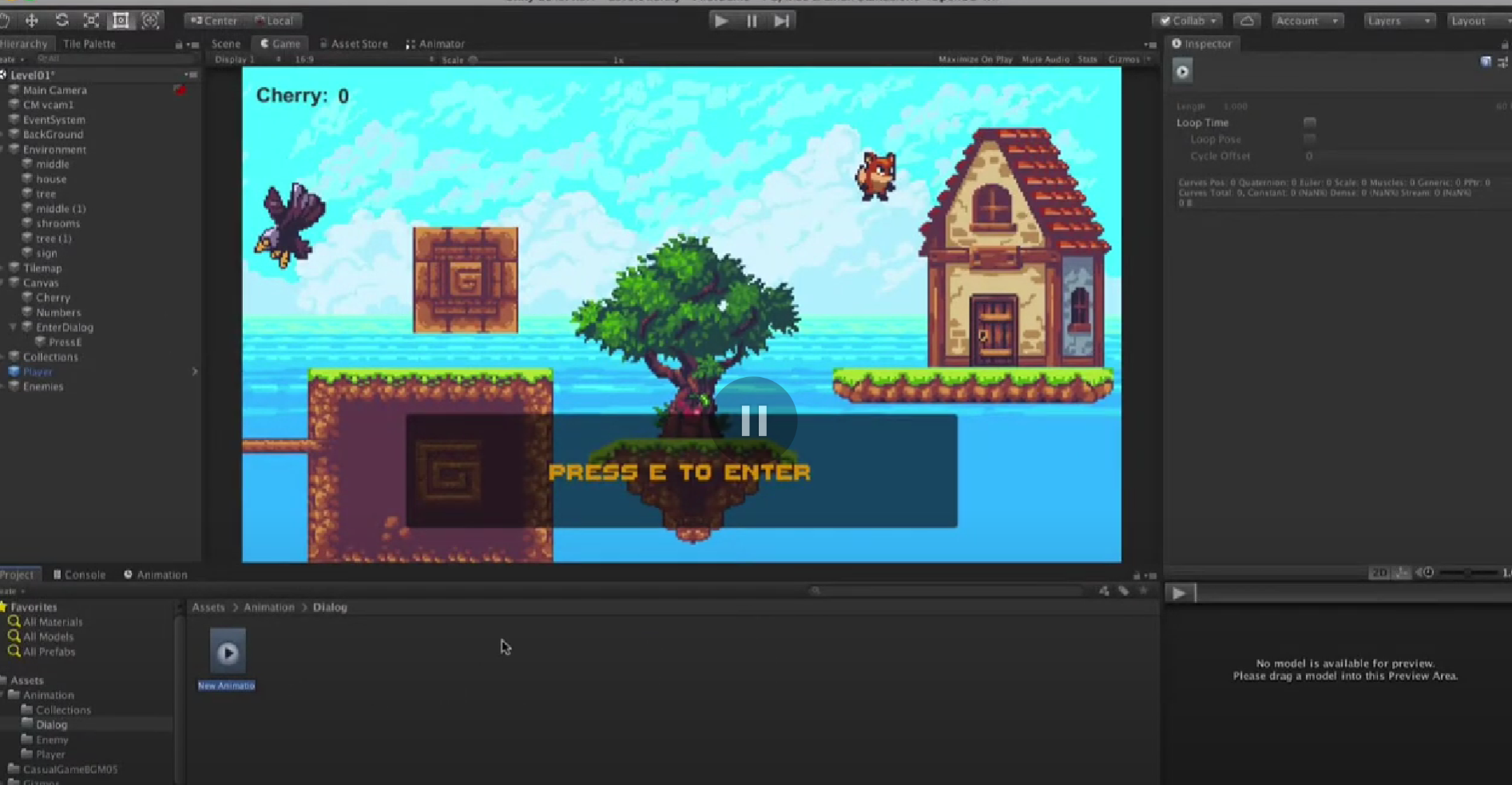
Task: Go to Animation in the breadcrumb path
Action: click(269, 608)
